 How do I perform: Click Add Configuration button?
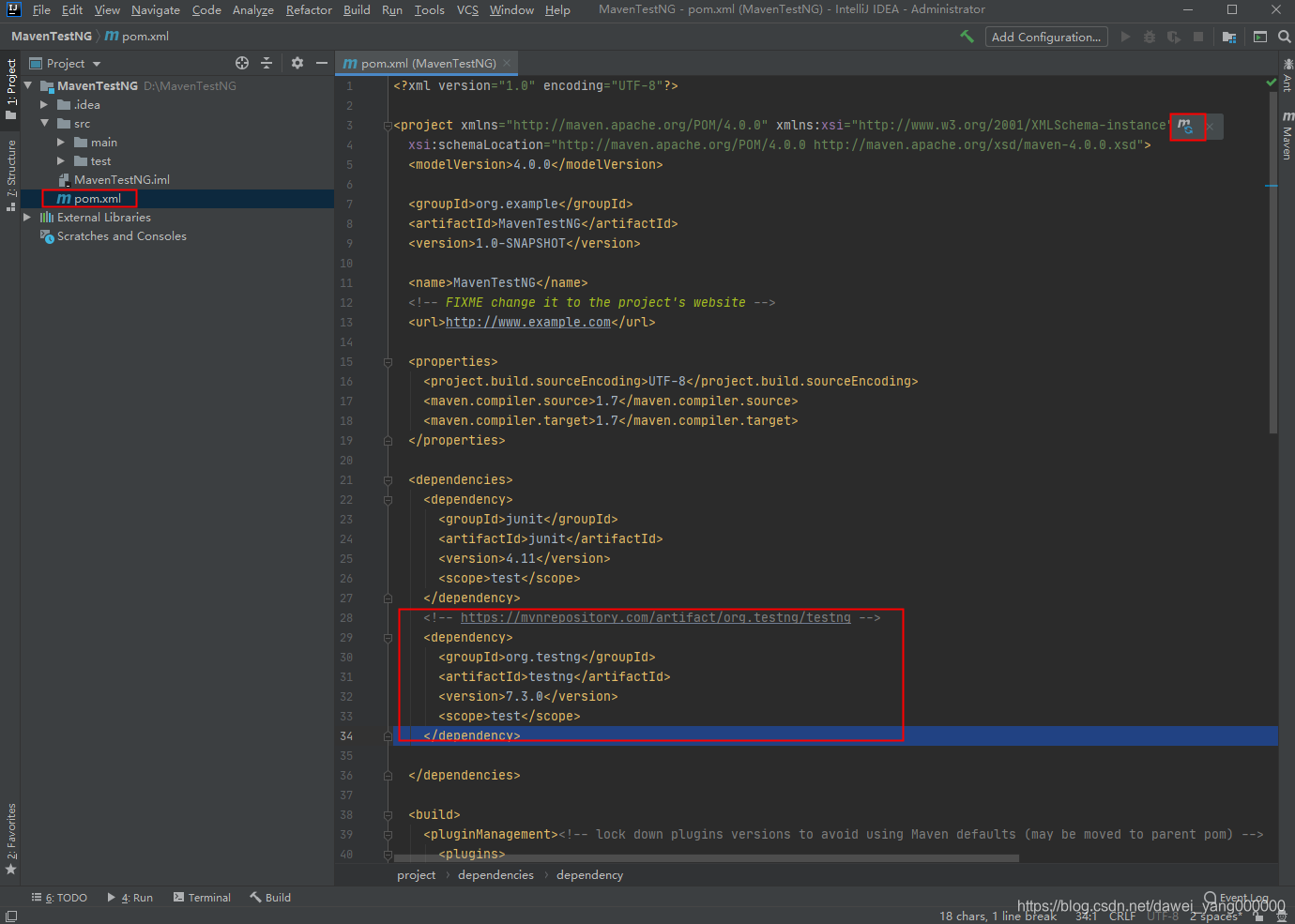pyautogui.click(x=1046, y=37)
